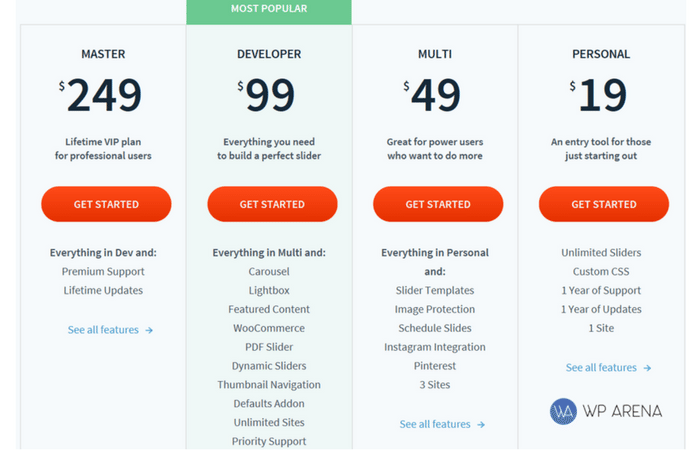
Task: Click GET STARTED under Multi plan
Action: 438,204
